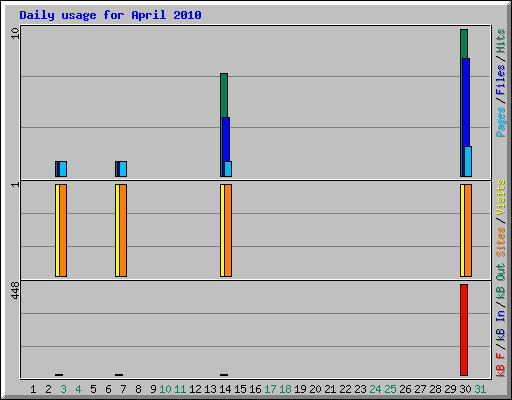
Task: Click the small black kB mark for day 14
Action: pos(224,375)
